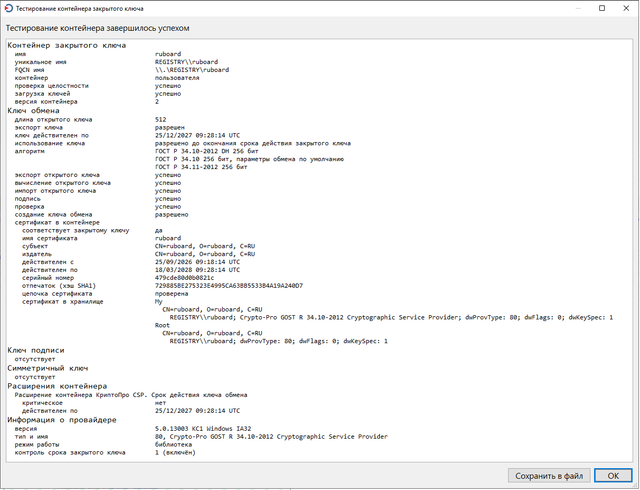
Task: Click the SHA1 thumbprint hash value
Action: point(229,286)
